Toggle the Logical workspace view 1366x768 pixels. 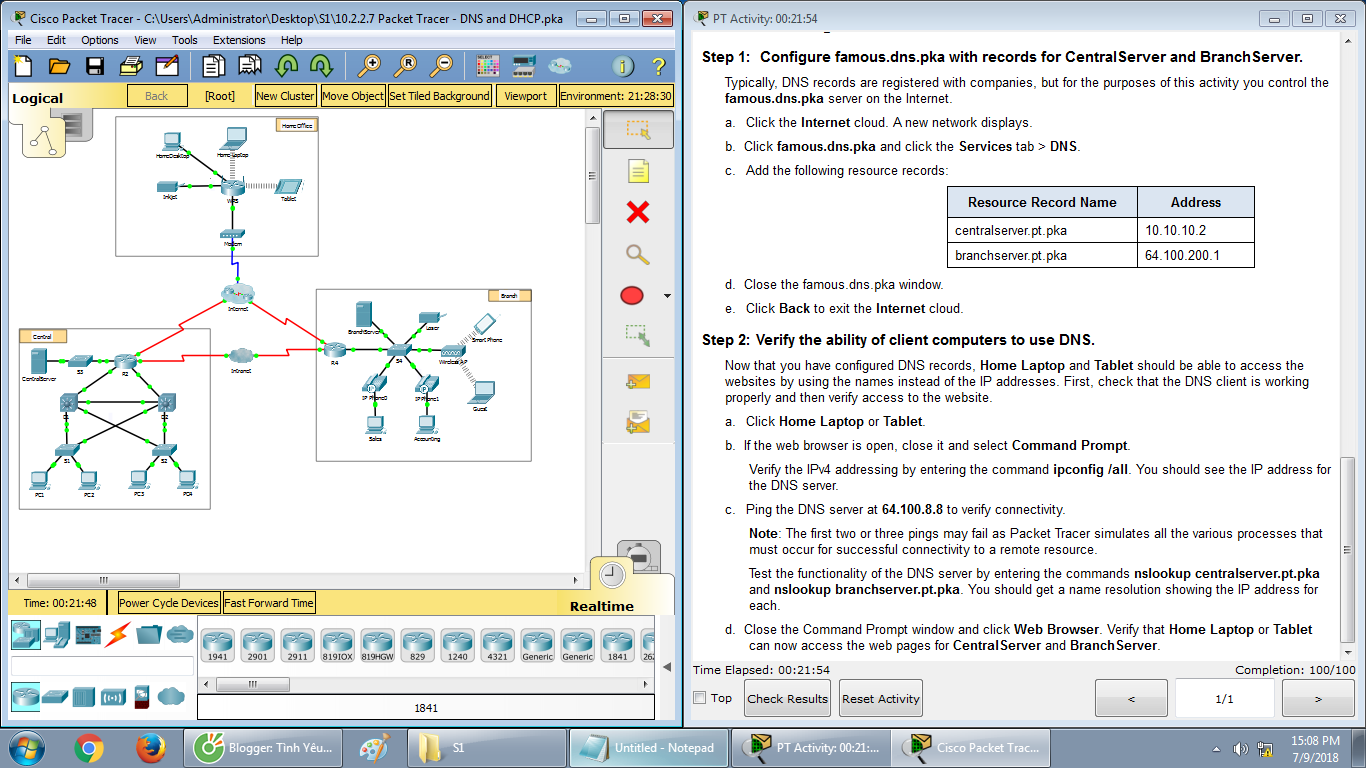pos(36,98)
